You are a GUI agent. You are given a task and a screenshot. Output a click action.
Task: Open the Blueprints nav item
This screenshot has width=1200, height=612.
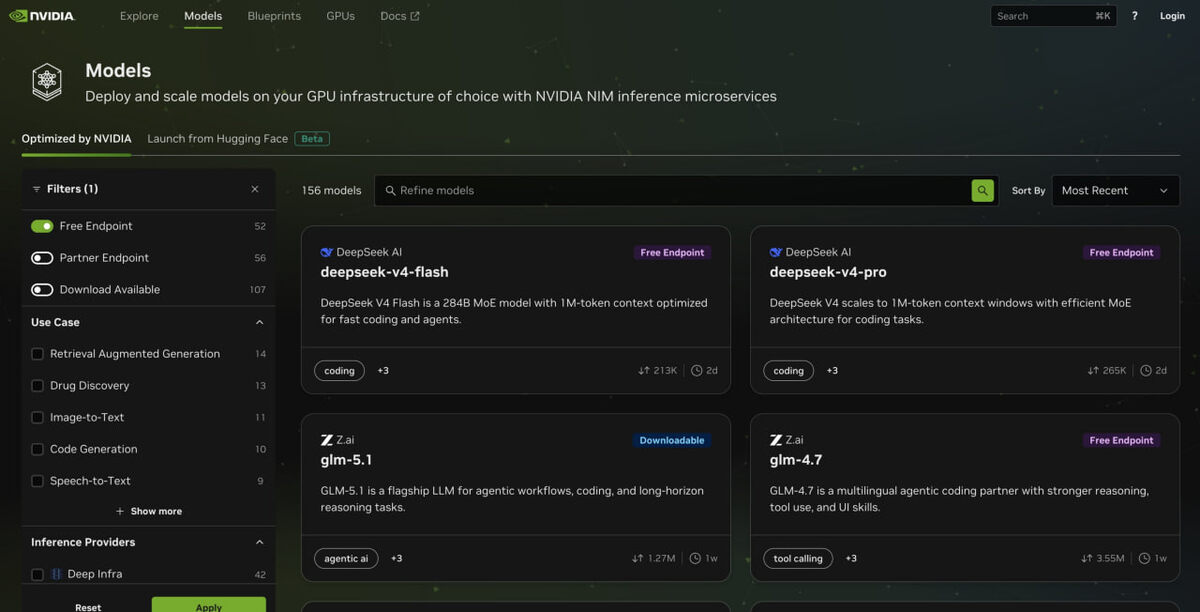(x=274, y=16)
